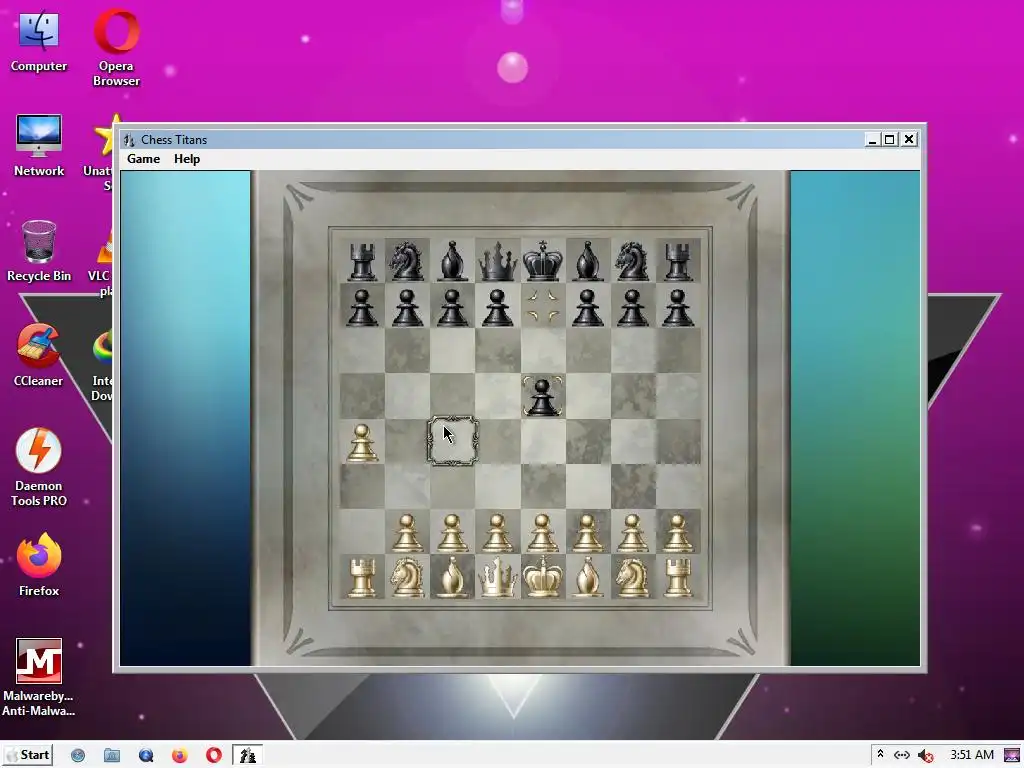This screenshot has width=1024, height=768.
Task: Select the white pawn on a4
Action: (x=362, y=443)
